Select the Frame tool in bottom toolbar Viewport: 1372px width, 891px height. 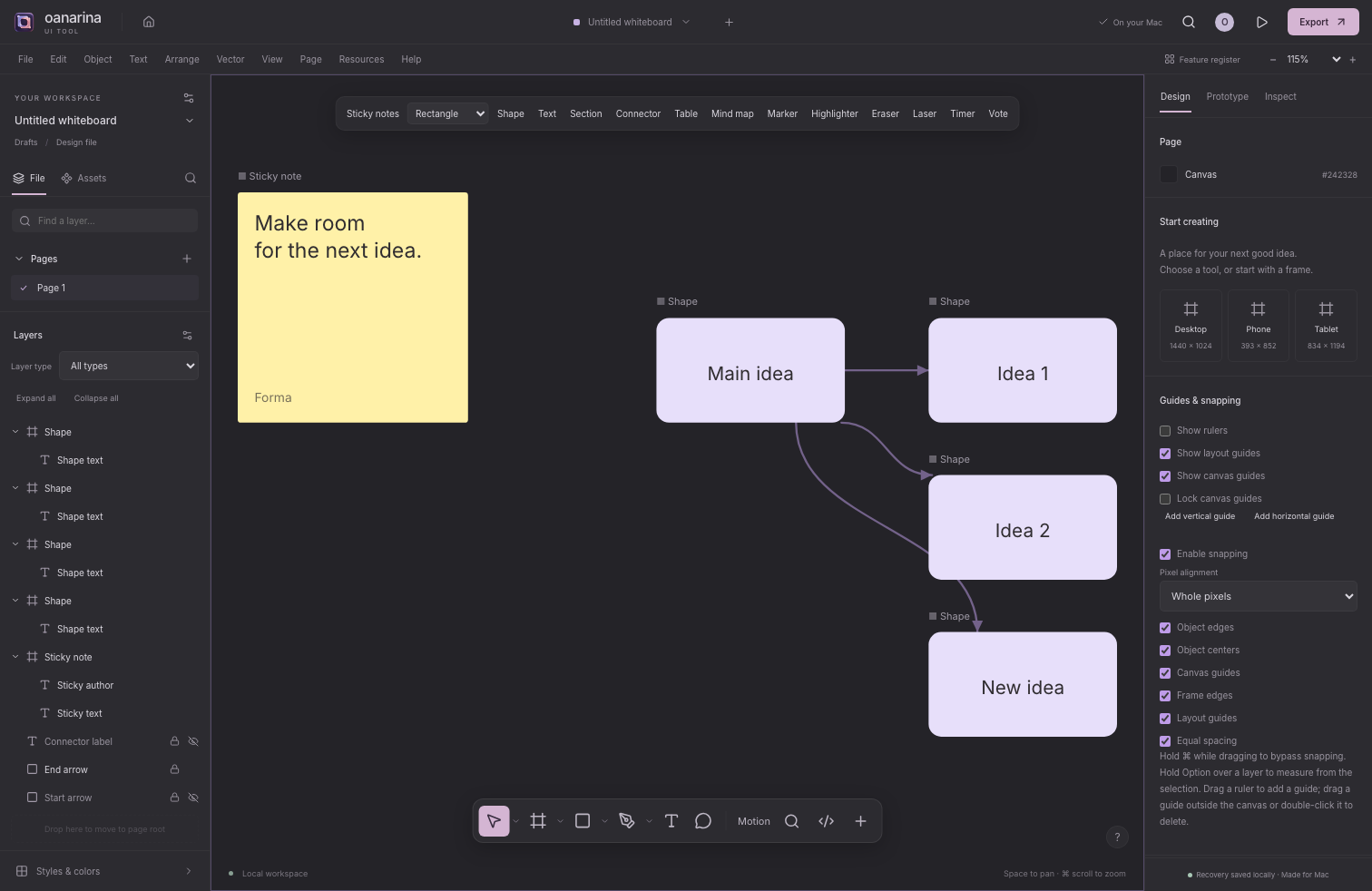[x=538, y=821]
